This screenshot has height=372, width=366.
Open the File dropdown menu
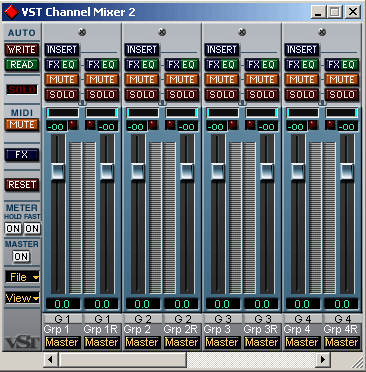click(x=22, y=277)
